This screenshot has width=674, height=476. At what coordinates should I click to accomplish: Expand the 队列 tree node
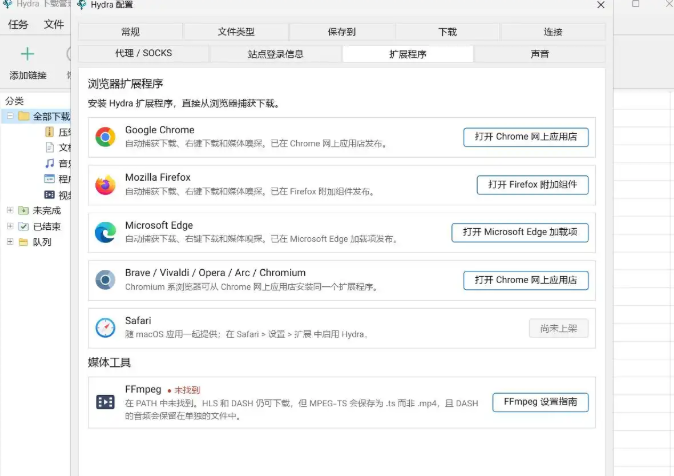10,242
